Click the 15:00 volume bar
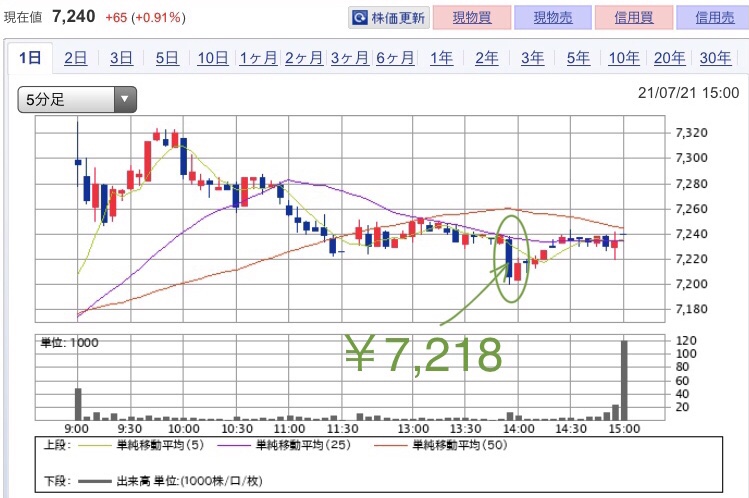The width and height of the screenshot is (749, 498). point(624,381)
